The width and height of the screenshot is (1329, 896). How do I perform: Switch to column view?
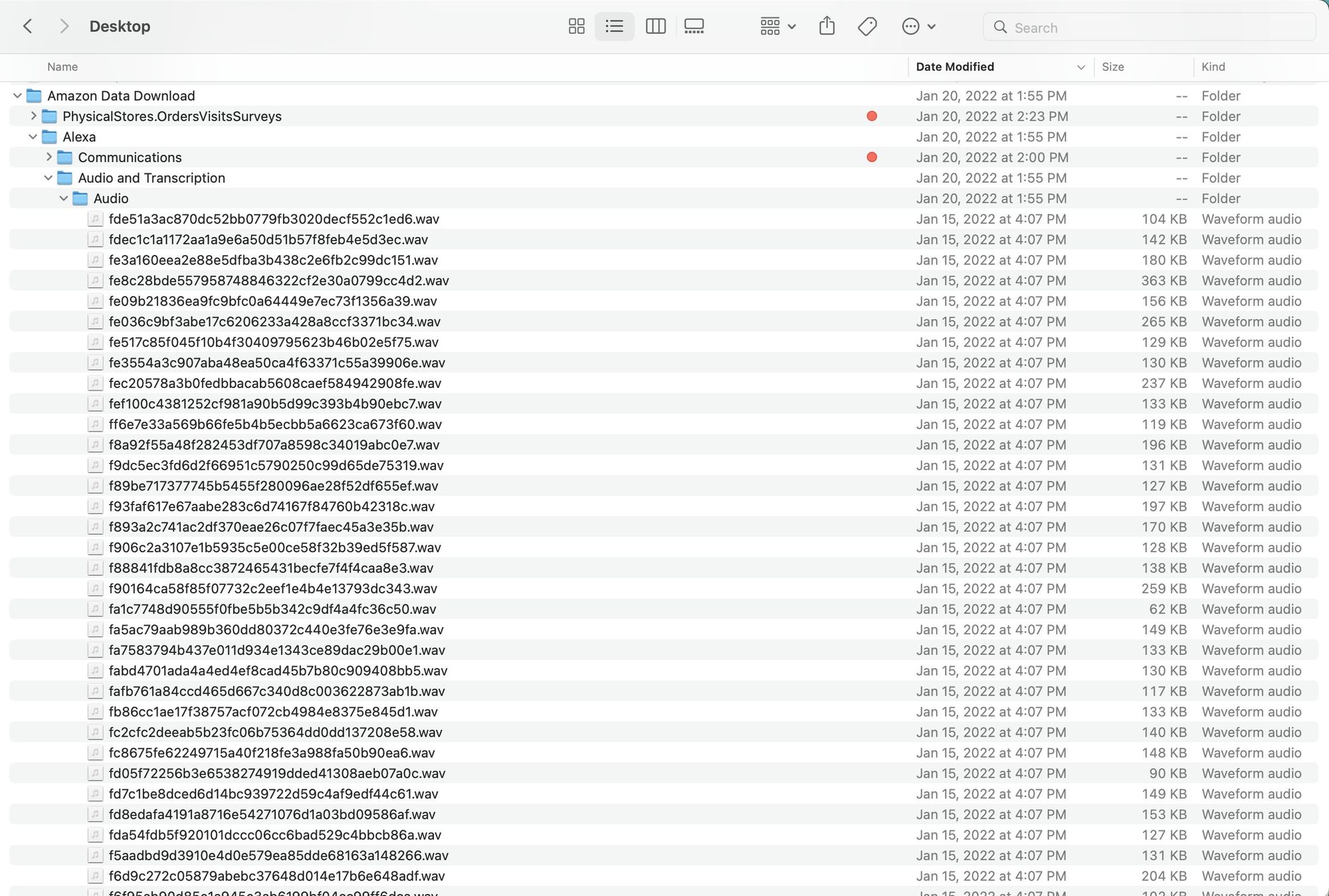pyautogui.click(x=655, y=27)
